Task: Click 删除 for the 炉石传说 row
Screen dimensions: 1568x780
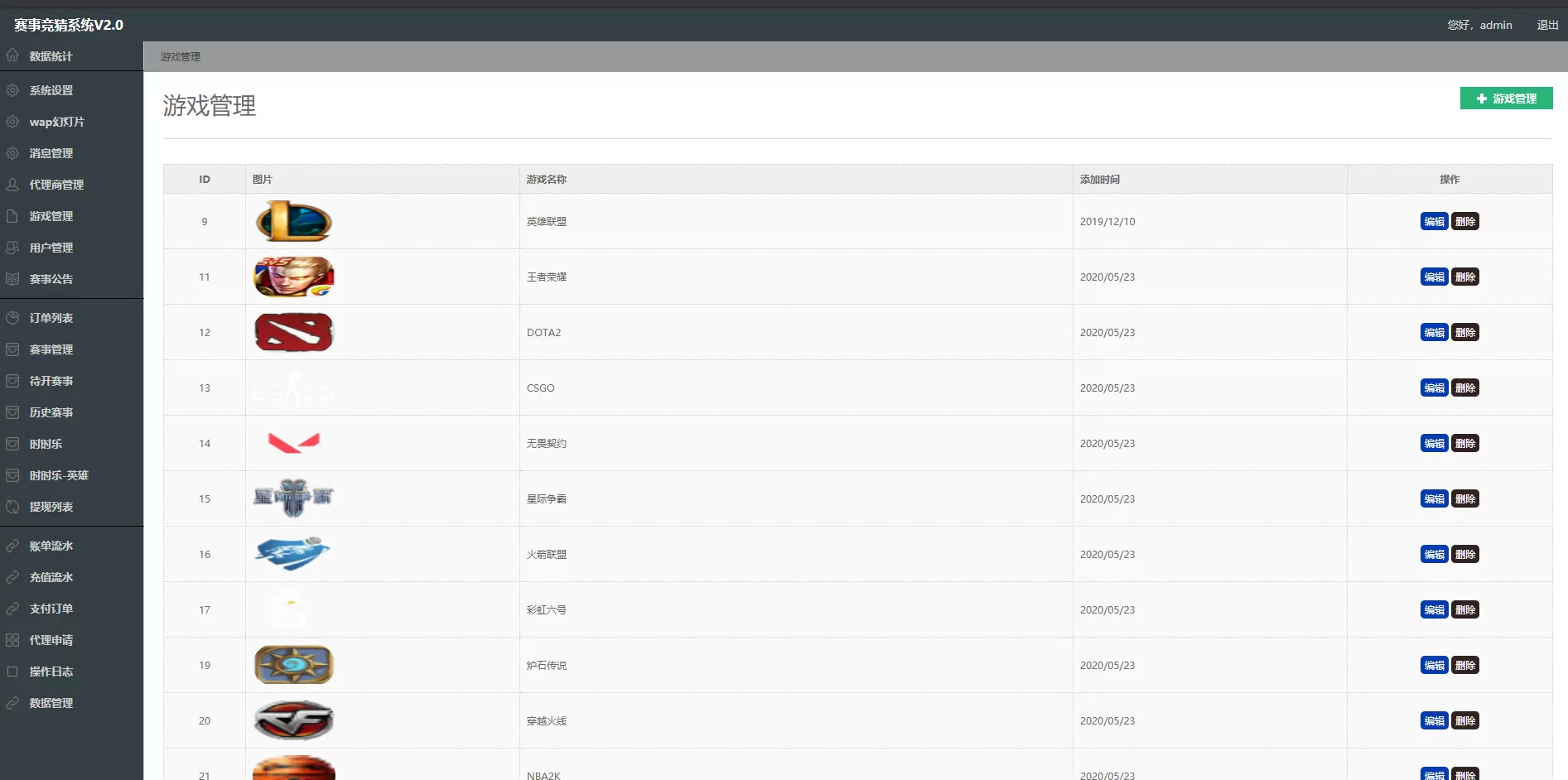Action: point(1465,666)
